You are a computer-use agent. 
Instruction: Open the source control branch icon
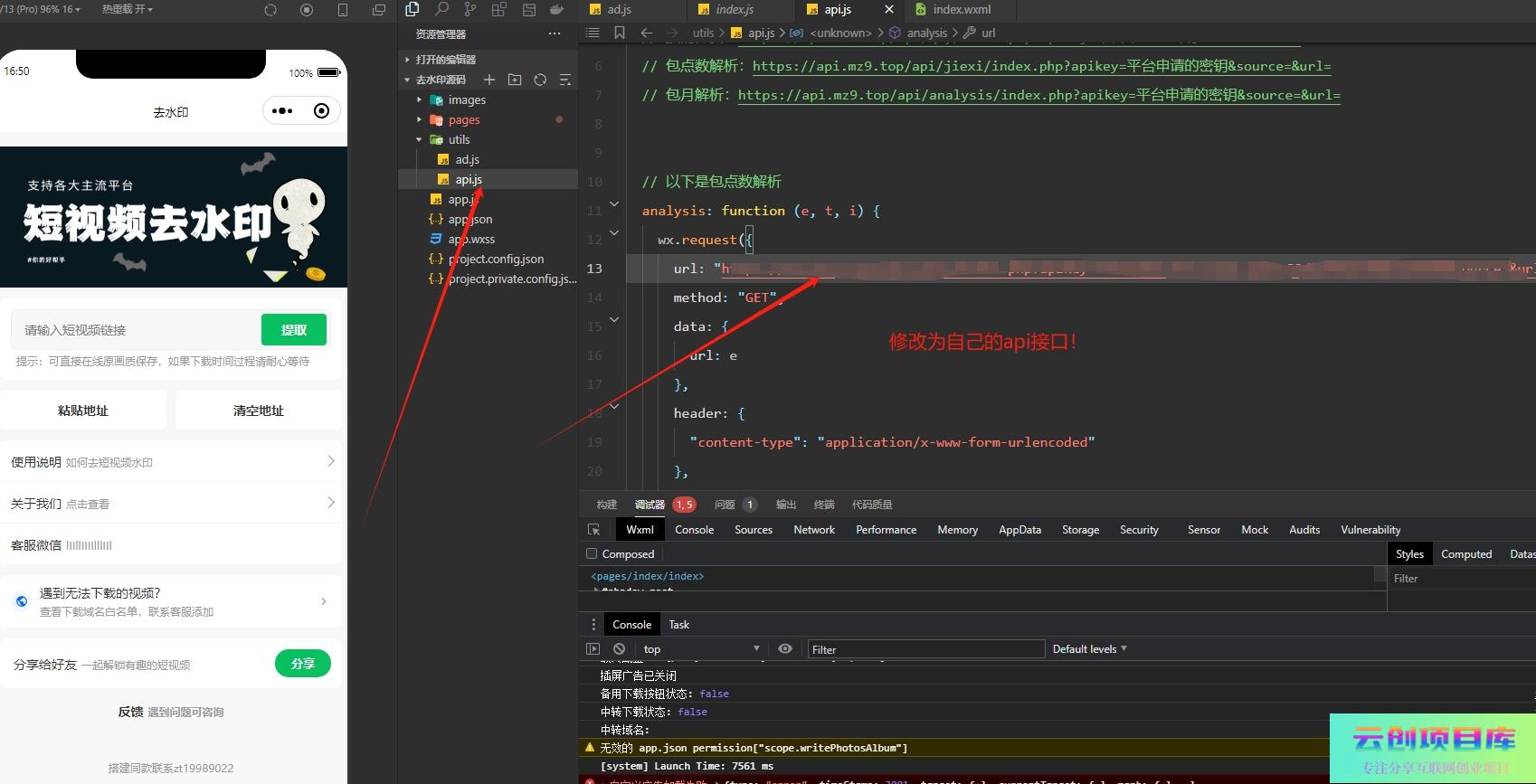[x=469, y=10]
